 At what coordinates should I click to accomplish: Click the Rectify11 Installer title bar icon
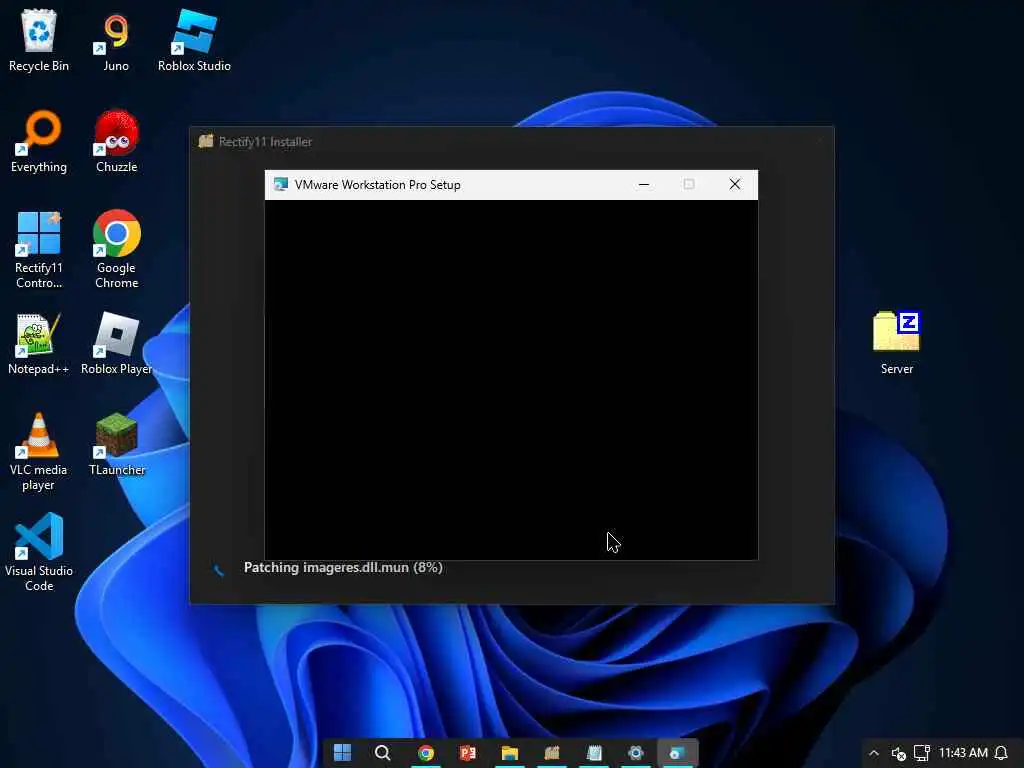click(206, 141)
